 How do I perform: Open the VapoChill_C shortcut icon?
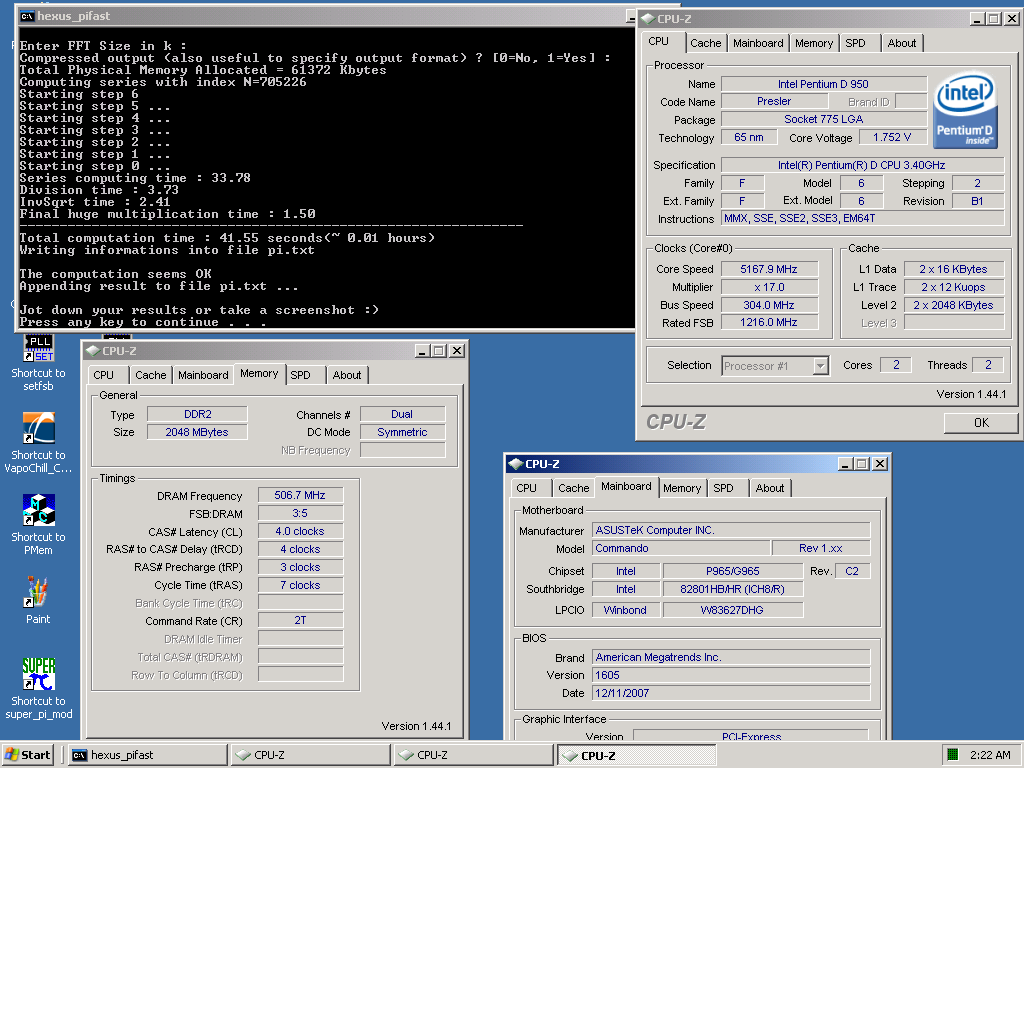click(x=39, y=428)
